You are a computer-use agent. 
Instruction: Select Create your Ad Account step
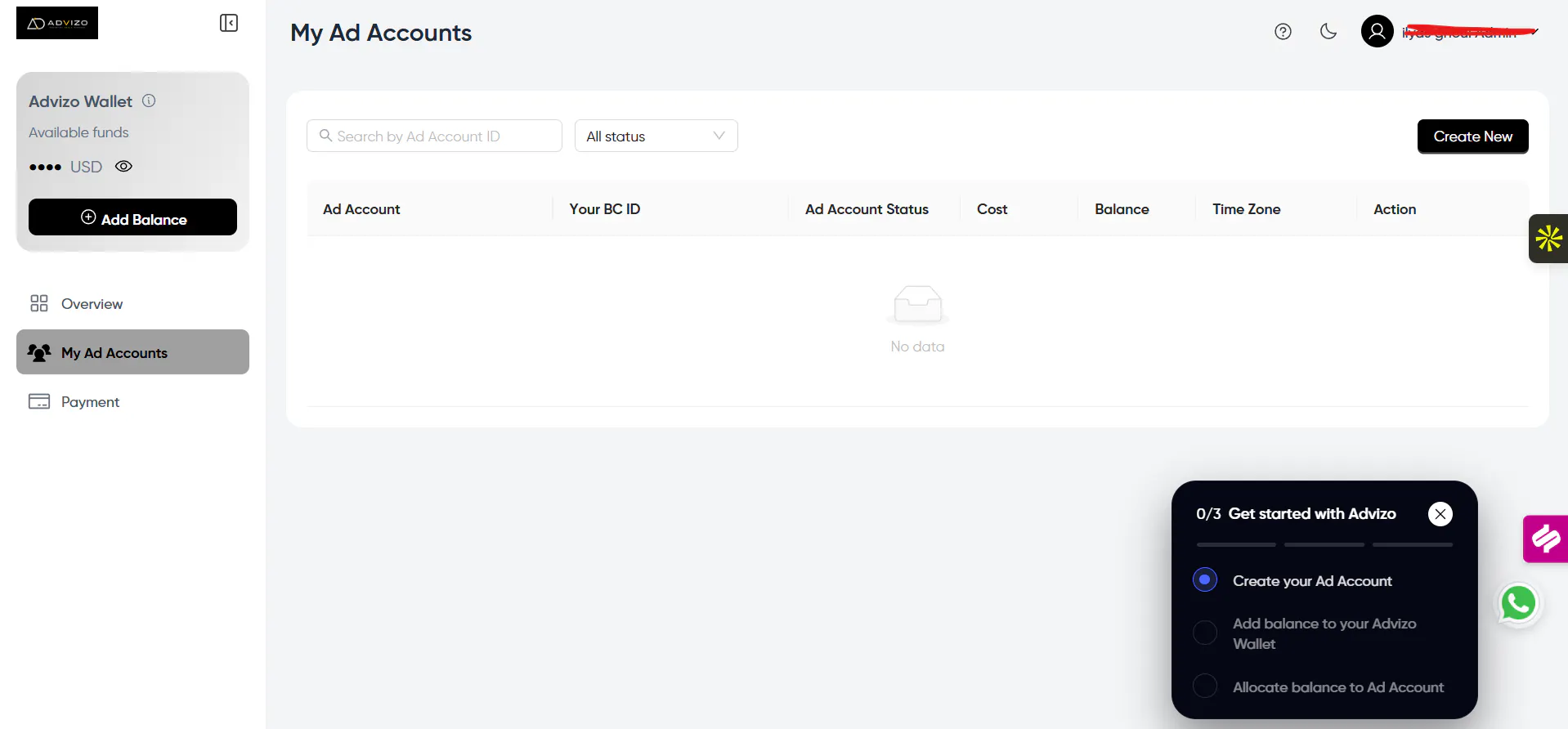[x=1312, y=580]
